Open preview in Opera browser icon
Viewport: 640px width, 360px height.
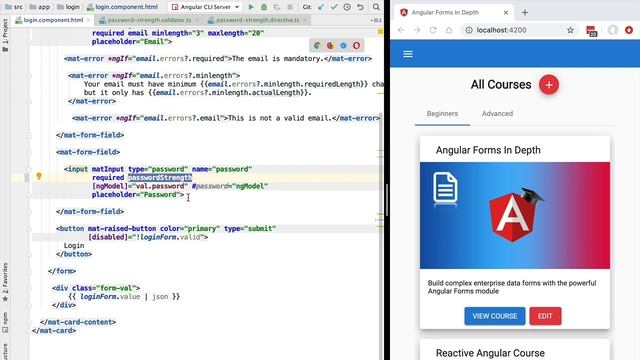pos(356,45)
